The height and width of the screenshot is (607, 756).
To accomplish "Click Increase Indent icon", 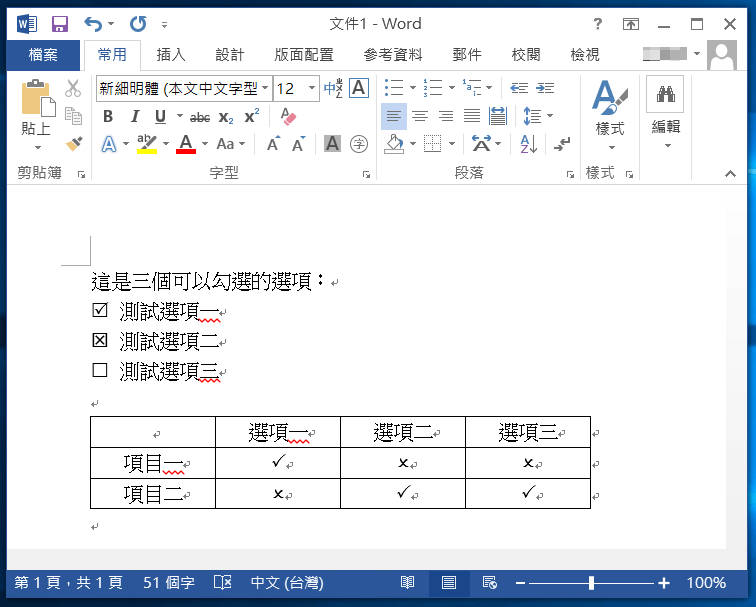I will 545,88.
